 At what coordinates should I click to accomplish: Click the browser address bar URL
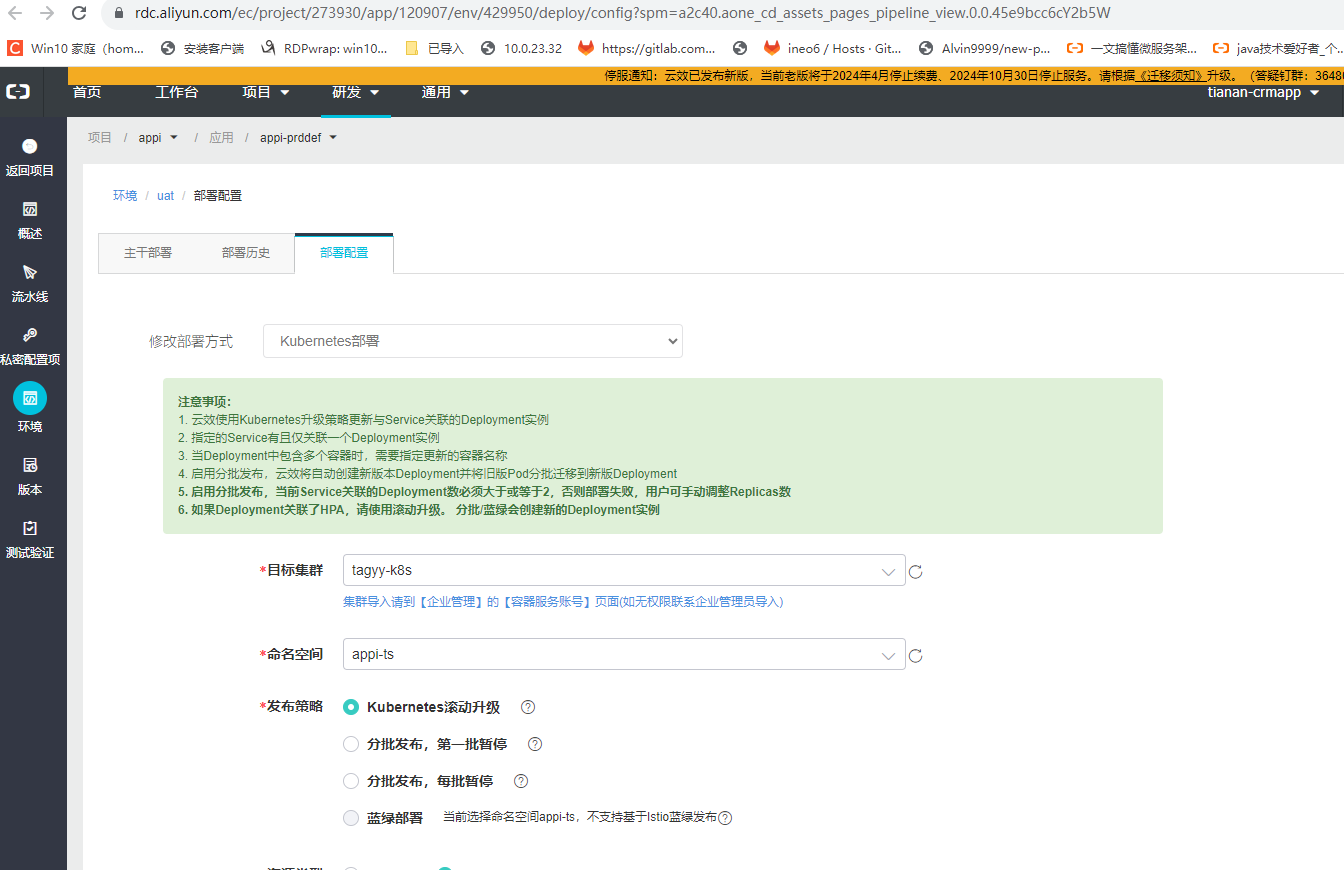[x=622, y=14]
